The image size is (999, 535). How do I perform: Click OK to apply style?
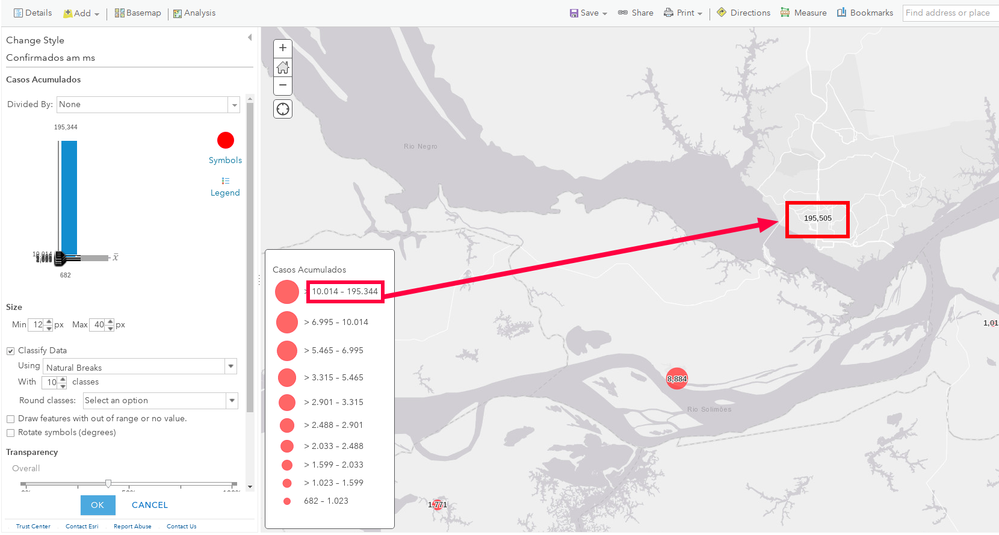pyautogui.click(x=97, y=505)
